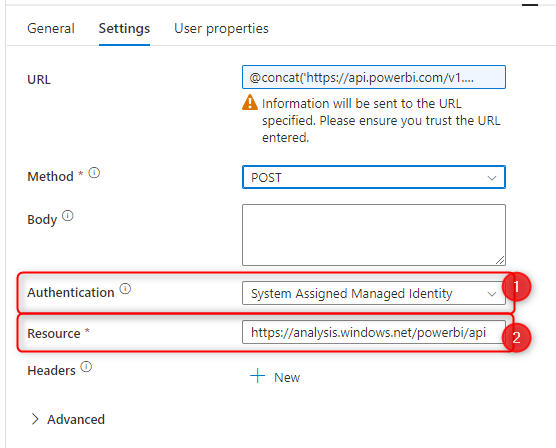Click the red annotation badge number 2
This screenshot has height=448, width=556.
pyautogui.click(x=516, y=337)
